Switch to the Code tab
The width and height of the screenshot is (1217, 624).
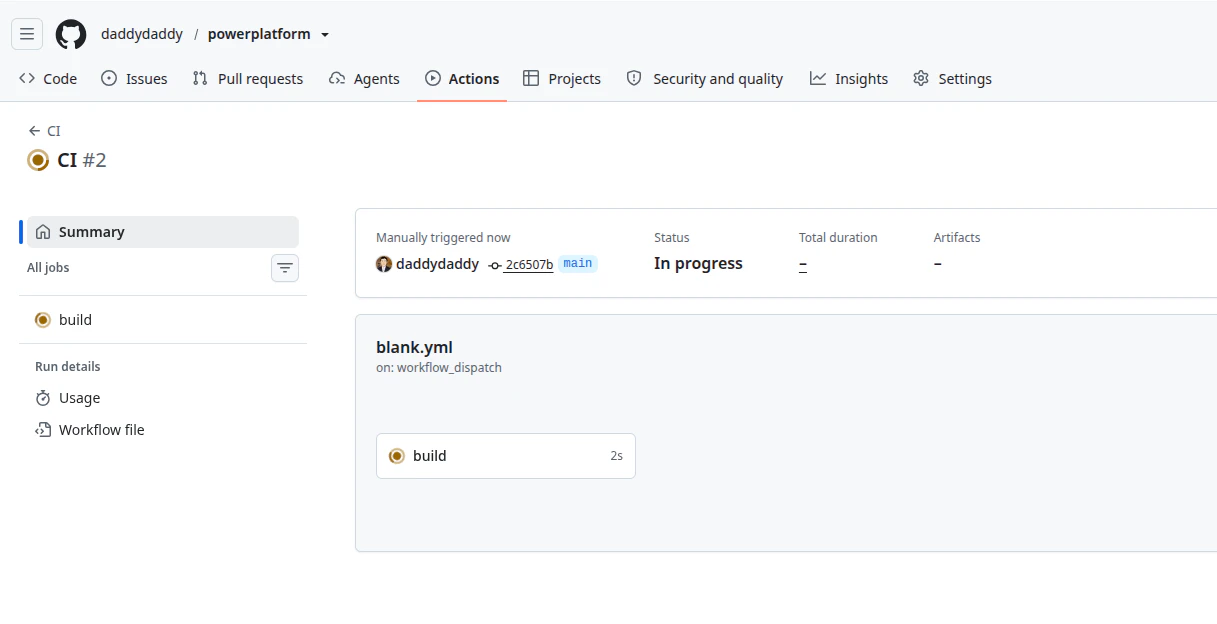click(48, 79)
